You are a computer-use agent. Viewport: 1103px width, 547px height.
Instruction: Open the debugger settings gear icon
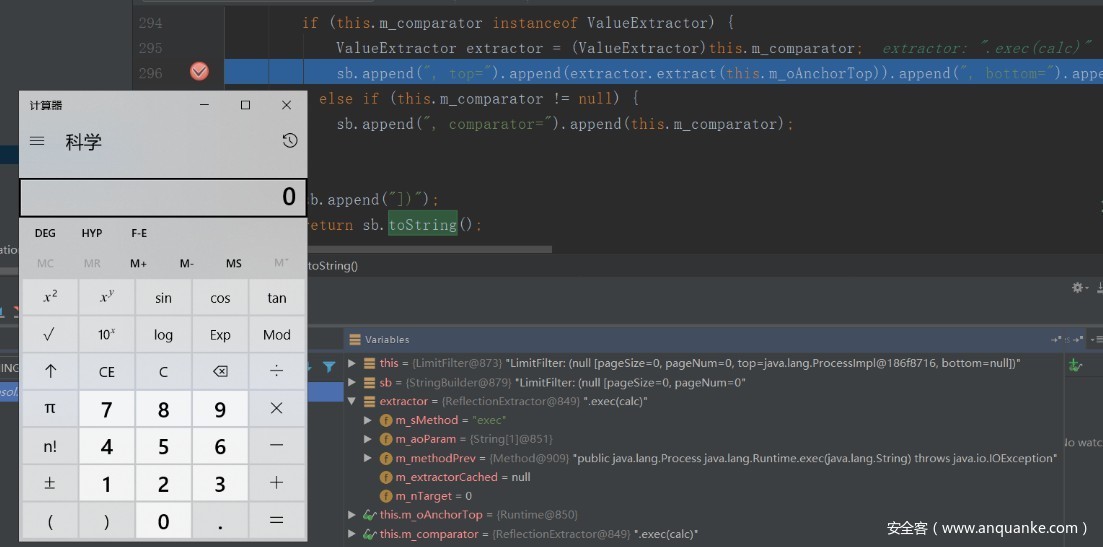point(1078,287)
